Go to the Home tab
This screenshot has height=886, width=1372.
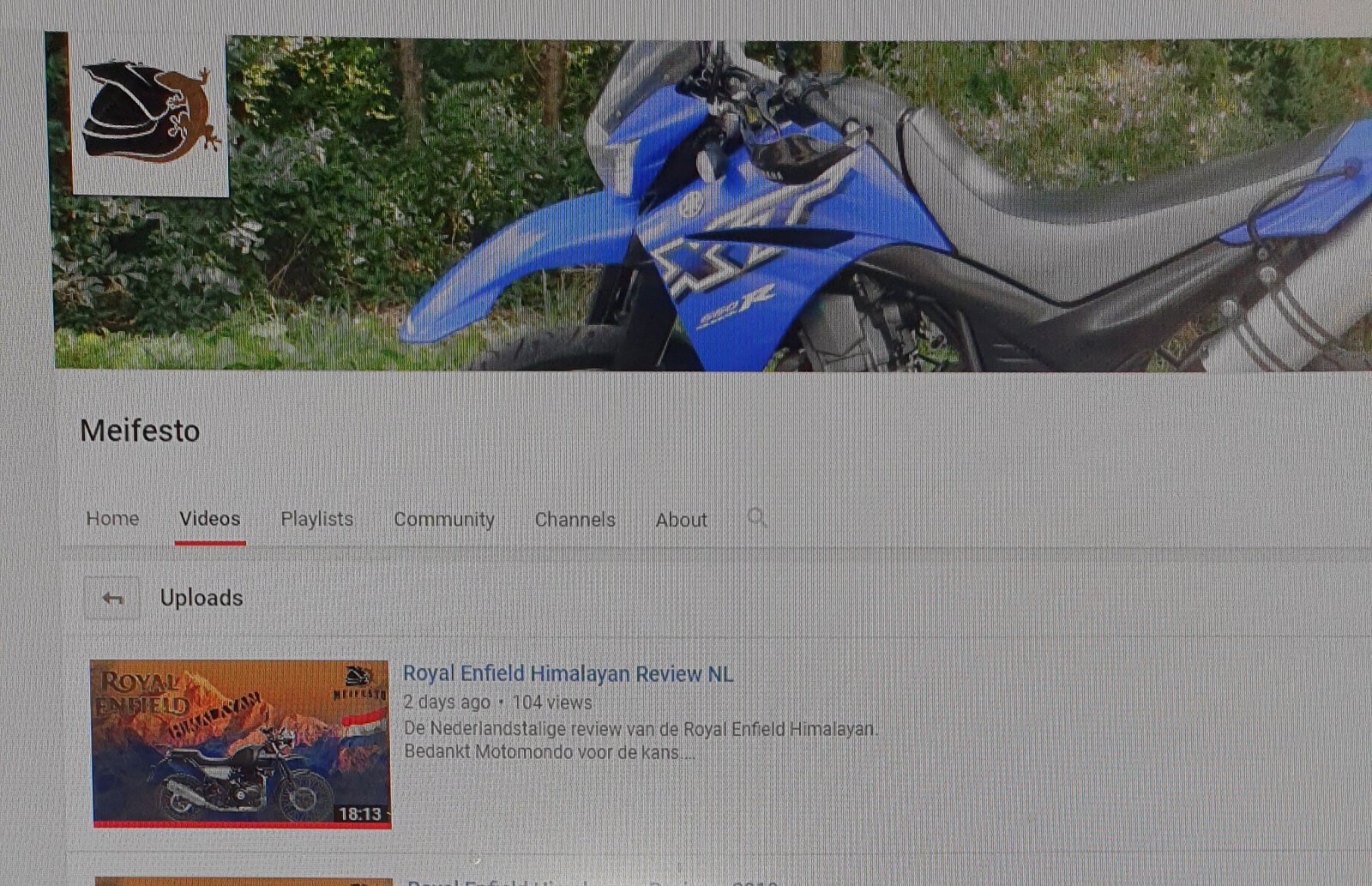click(x=112, y=519)
